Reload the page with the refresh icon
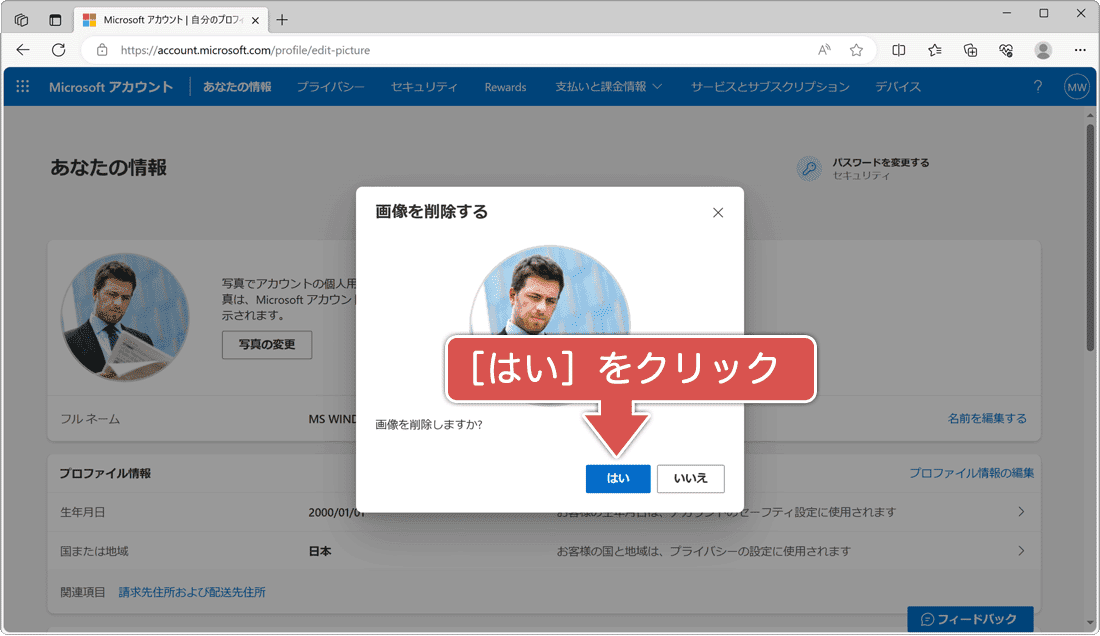 [59, 48]
